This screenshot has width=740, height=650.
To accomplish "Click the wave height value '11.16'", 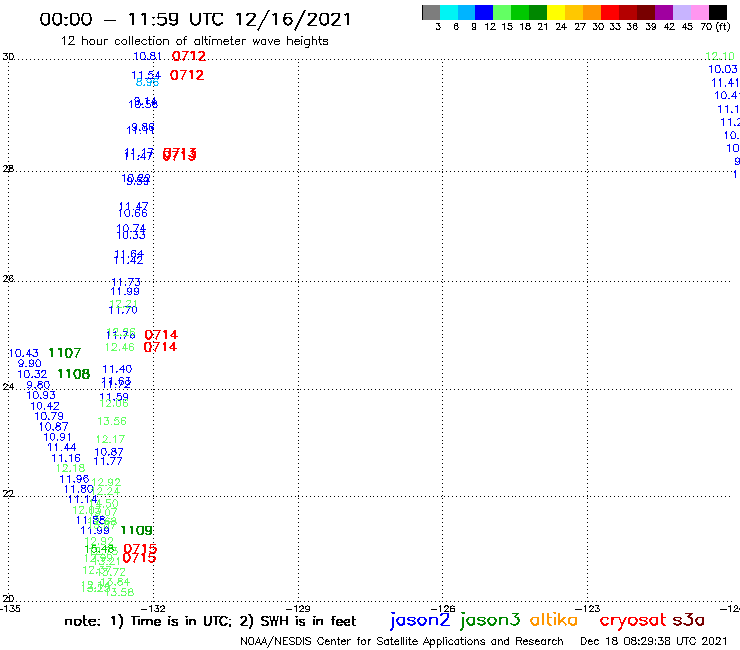I will 66,458.
